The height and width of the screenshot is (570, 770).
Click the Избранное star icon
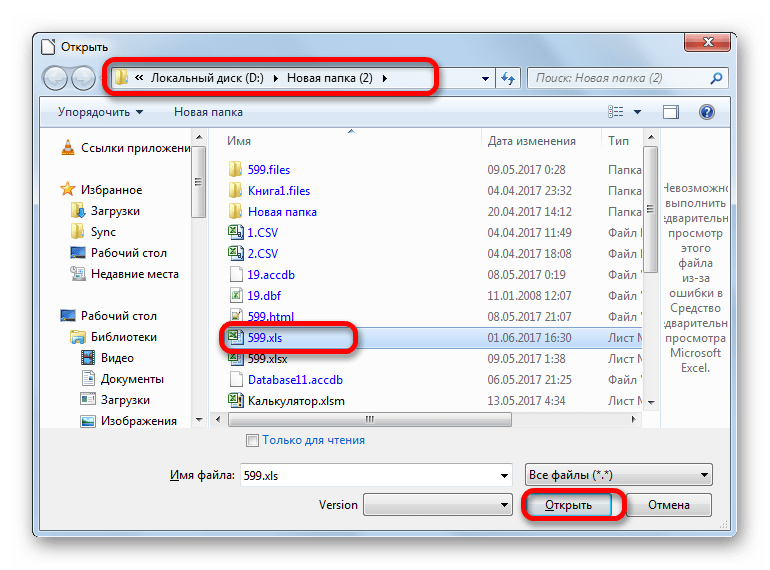(68, 189)
